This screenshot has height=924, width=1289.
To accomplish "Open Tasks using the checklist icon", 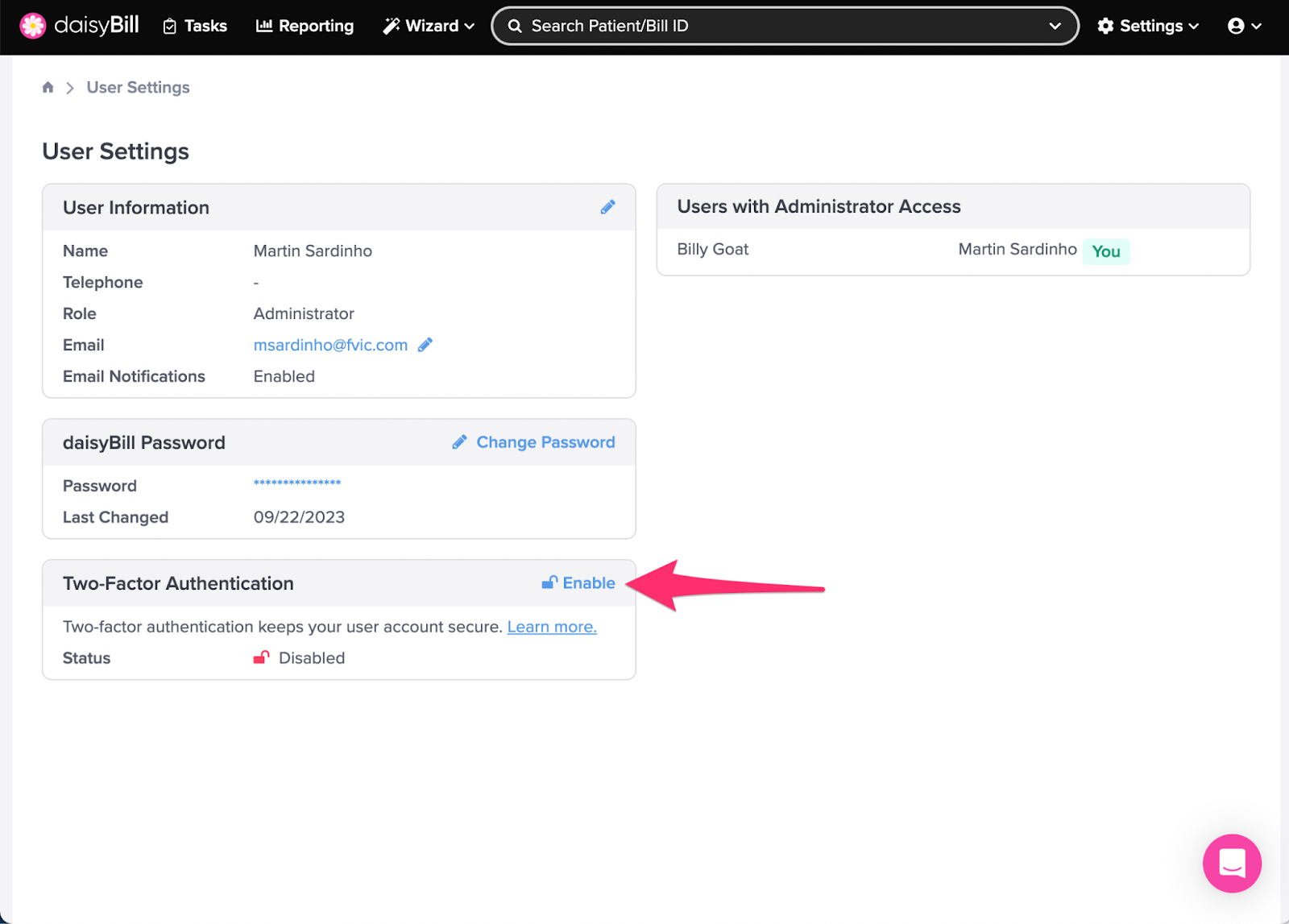I will 171,25.
